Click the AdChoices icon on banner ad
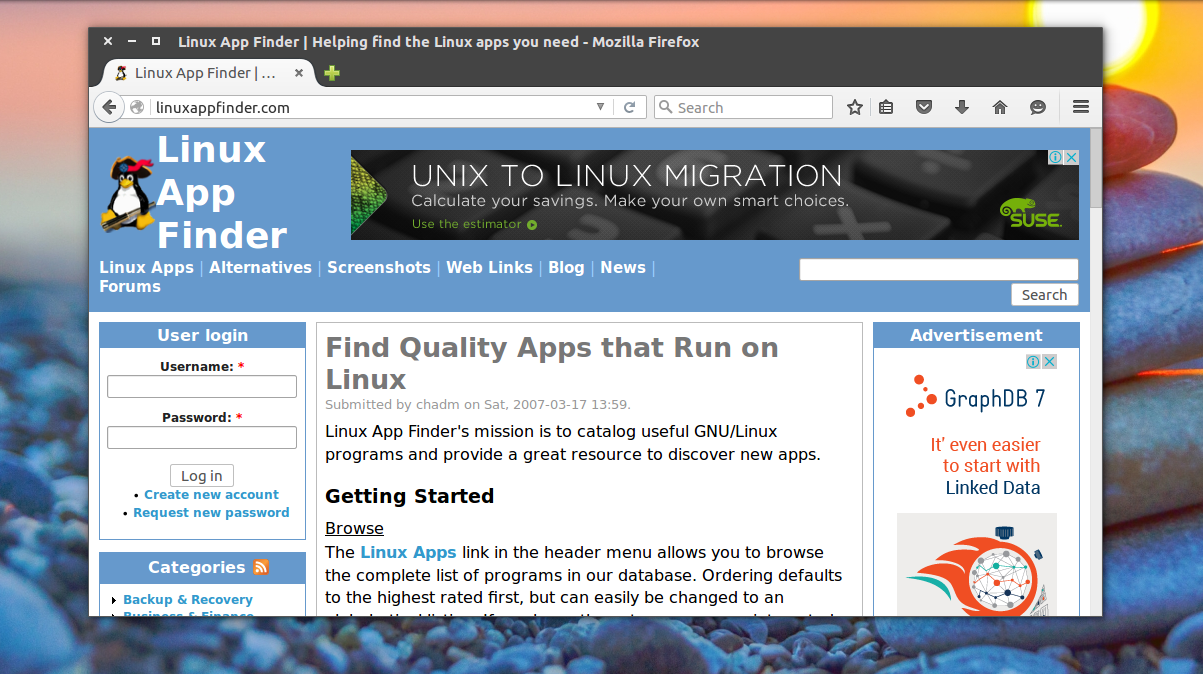 tap(1056, 158)
